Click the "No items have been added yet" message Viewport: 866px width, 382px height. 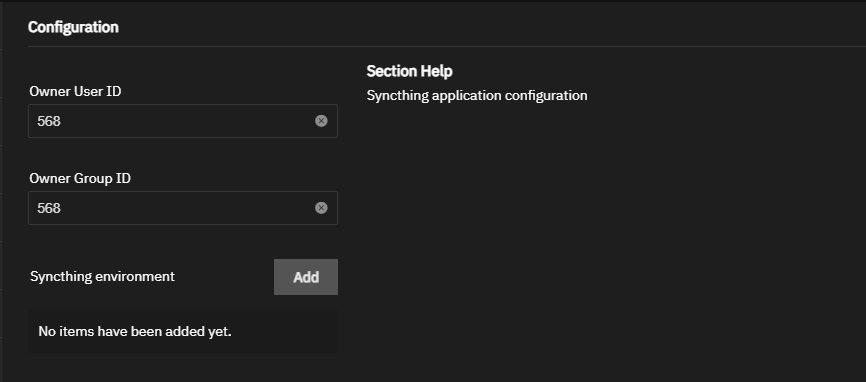tap(135, 331)
